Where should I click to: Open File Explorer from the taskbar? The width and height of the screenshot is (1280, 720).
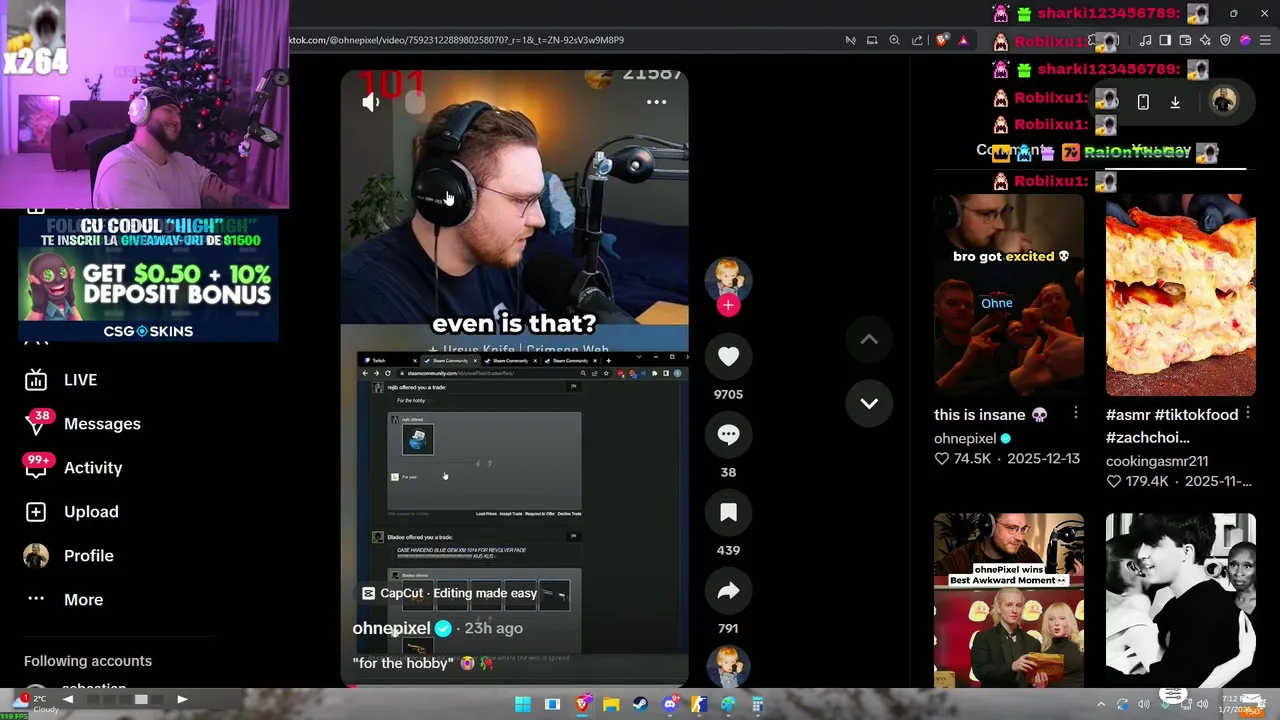610,705
